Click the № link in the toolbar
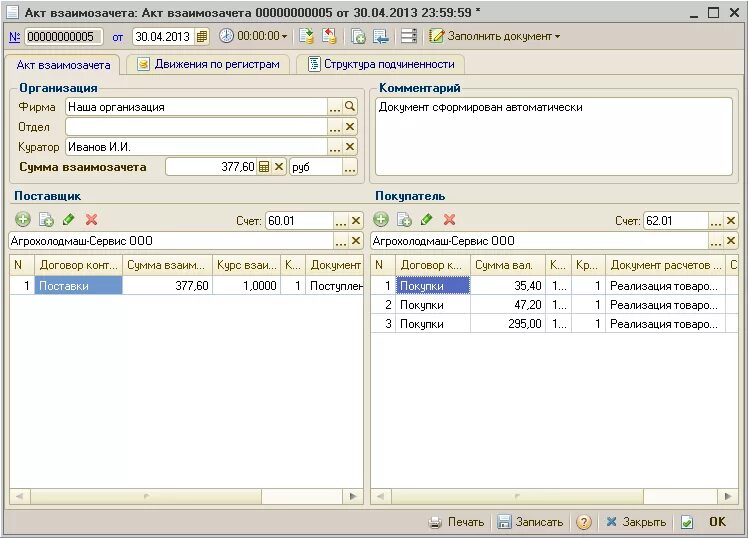This screenshot has height=538, width=748. point(14,37)
